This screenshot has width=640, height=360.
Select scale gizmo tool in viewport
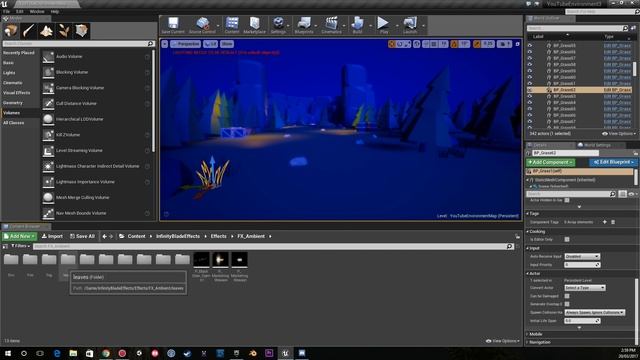coord(407,44)
